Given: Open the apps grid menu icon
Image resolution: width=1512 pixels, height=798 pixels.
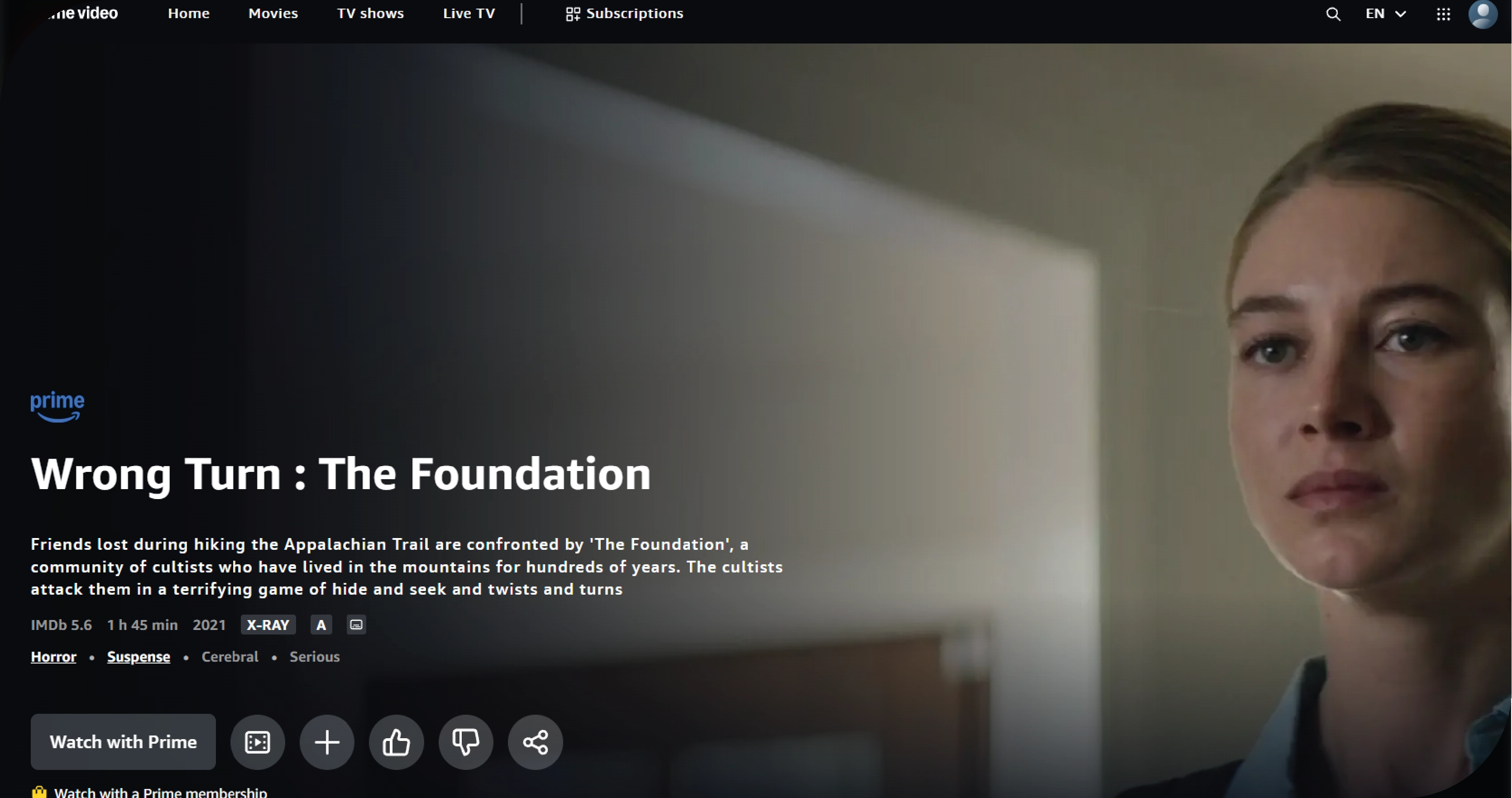Looking at the screenshot, I should [1443, 14].
